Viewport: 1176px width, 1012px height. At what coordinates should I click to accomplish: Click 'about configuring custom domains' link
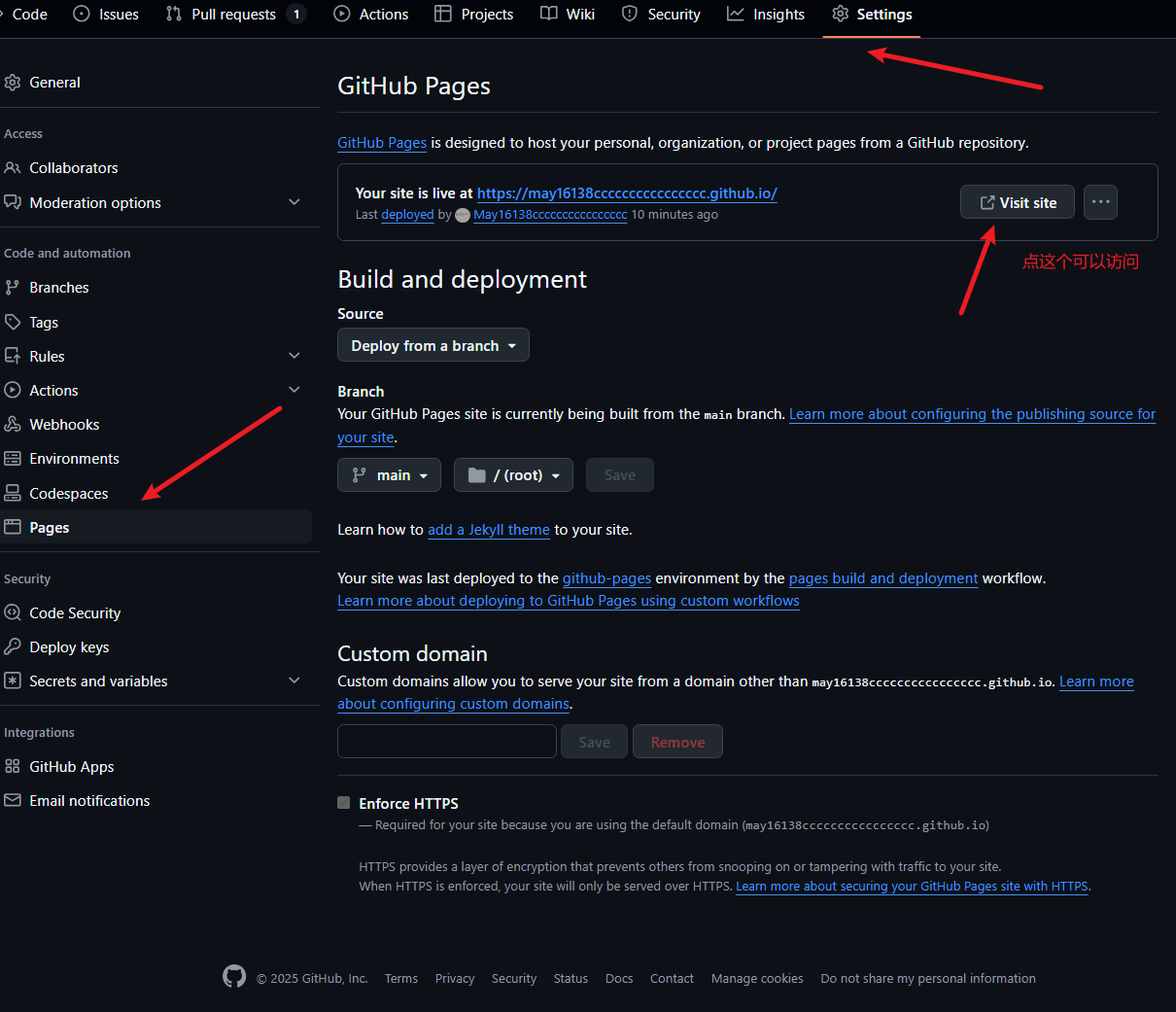[454, 704]
